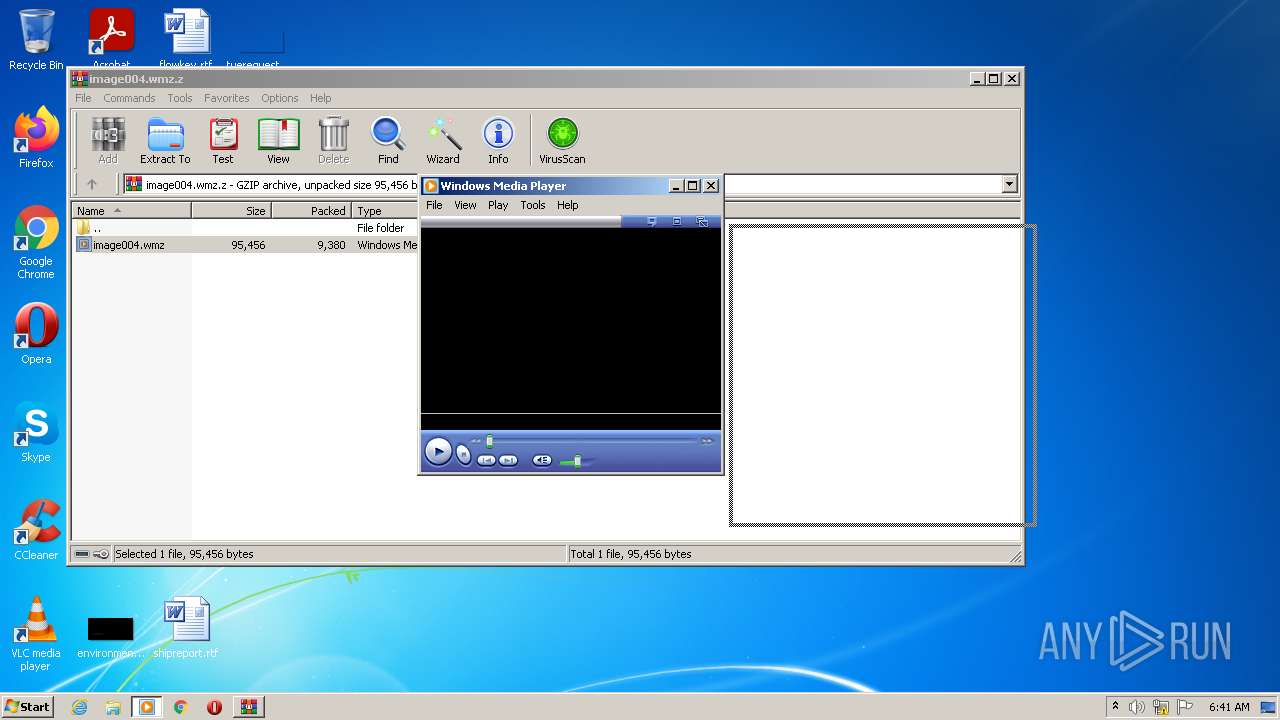Sort by the Packed column header

312,211
